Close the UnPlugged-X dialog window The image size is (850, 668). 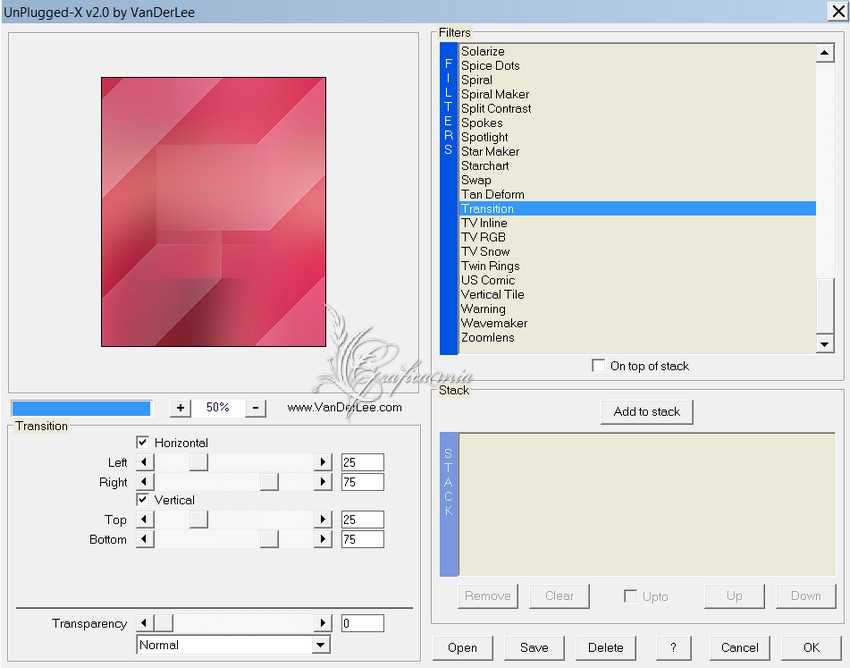838,11
